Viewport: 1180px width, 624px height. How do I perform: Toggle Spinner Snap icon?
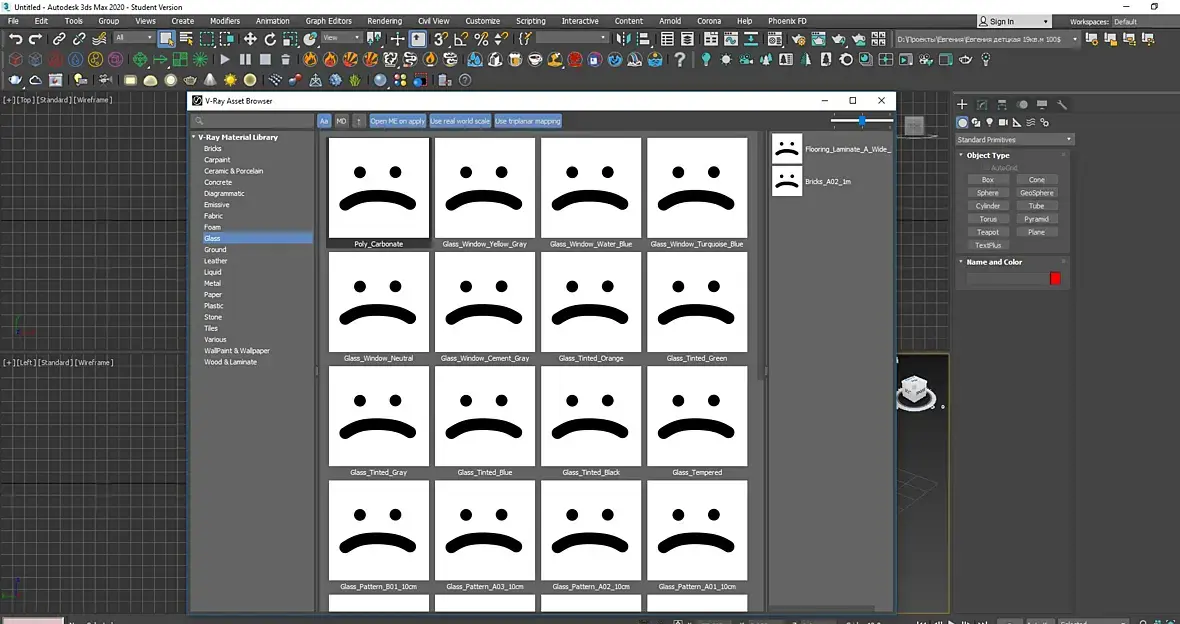tap(501, 38)
